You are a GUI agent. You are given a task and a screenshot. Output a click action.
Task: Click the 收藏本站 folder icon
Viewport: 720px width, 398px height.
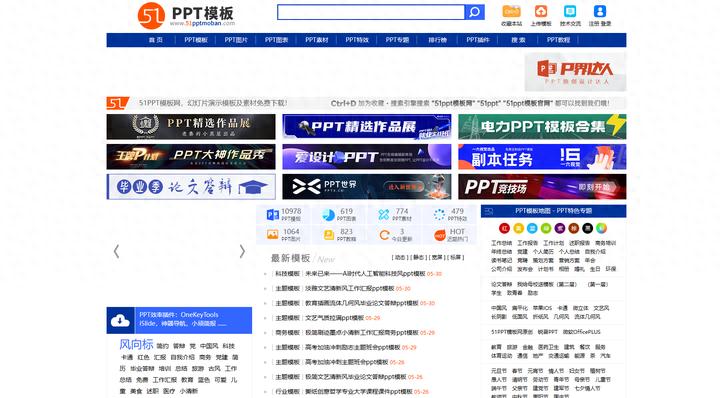(511, 11)
